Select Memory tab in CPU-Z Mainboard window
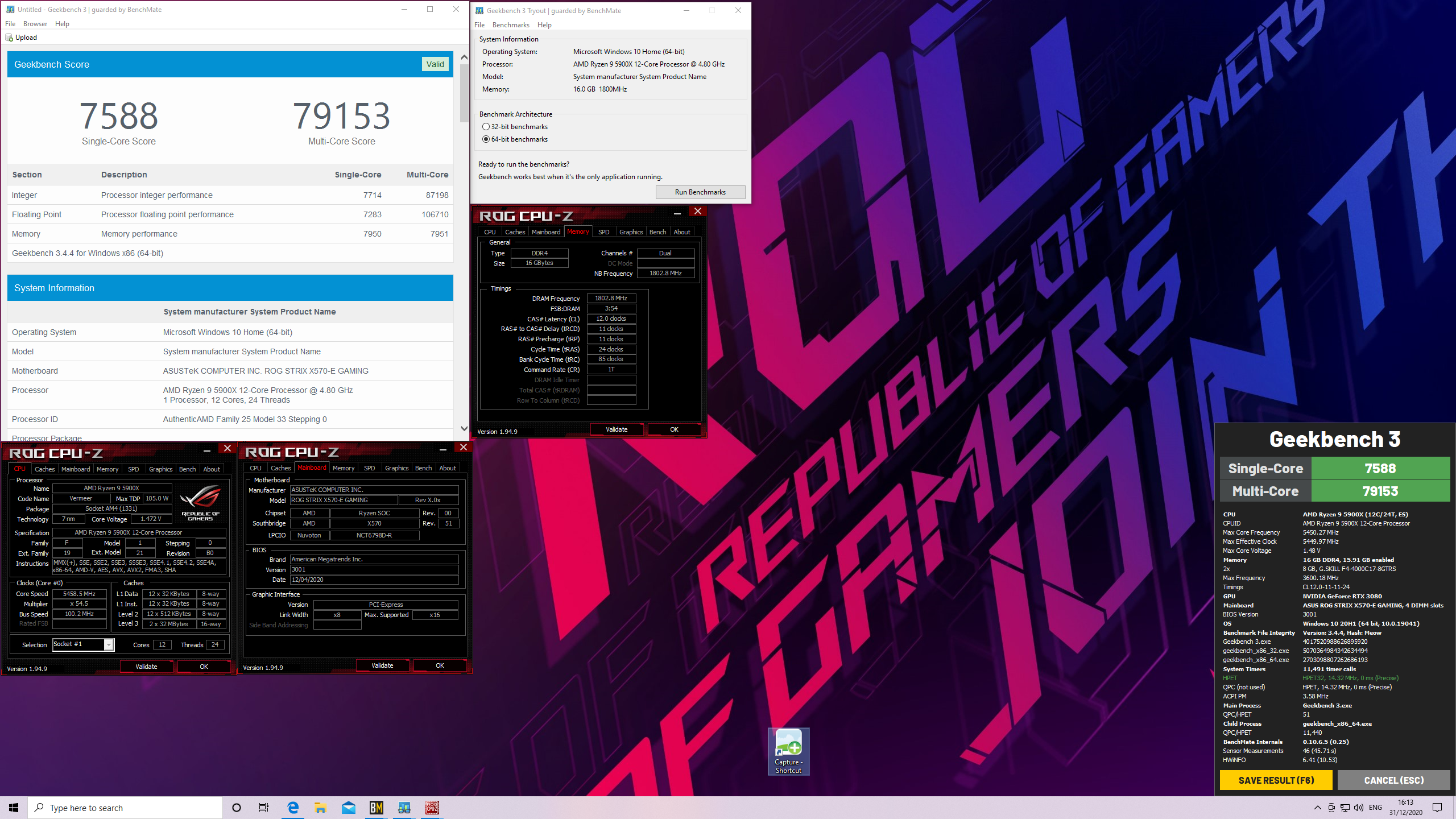 click(343, 468)
